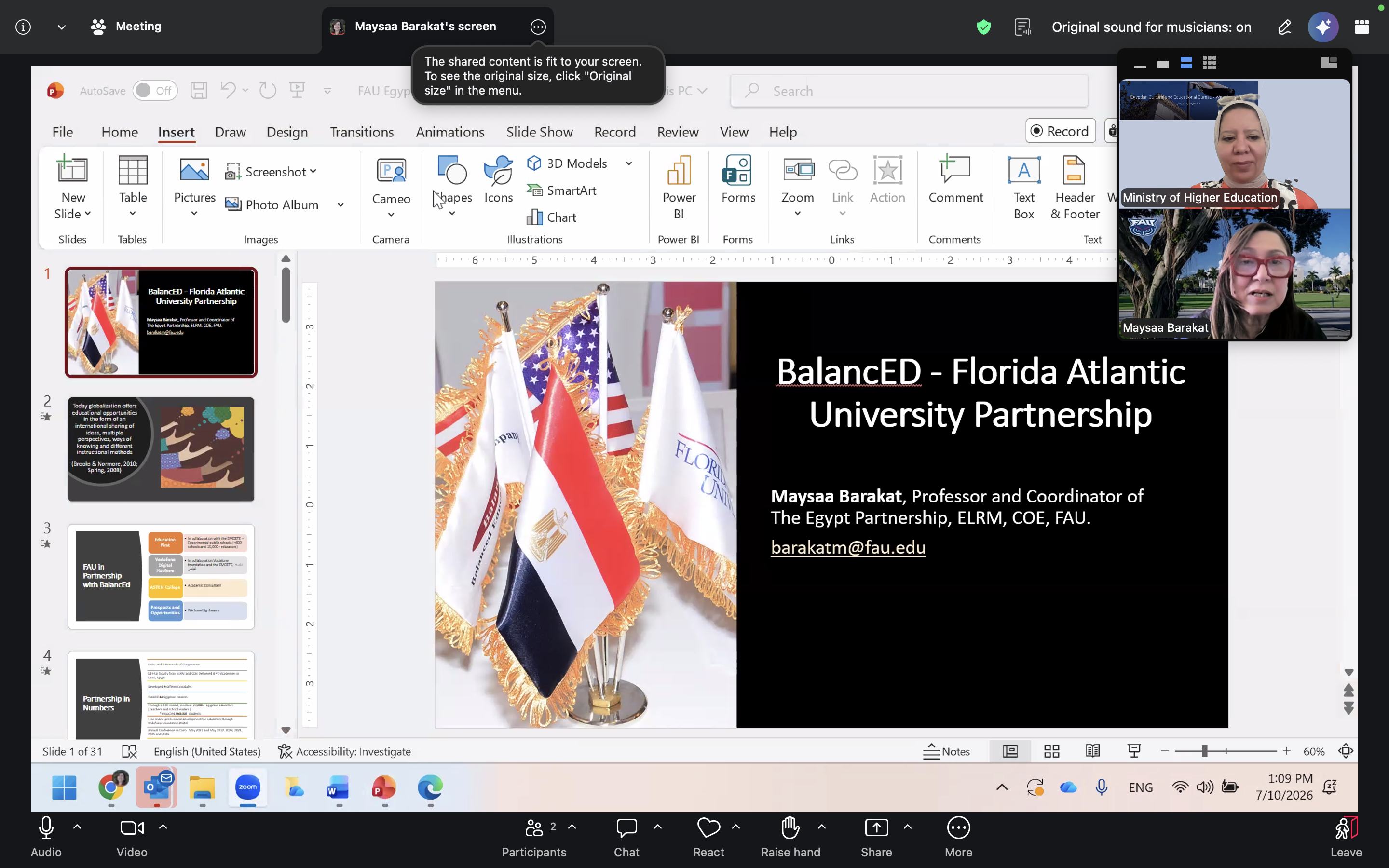
Task: Toggle Normal view in status bar
Action: (1009, 751)
